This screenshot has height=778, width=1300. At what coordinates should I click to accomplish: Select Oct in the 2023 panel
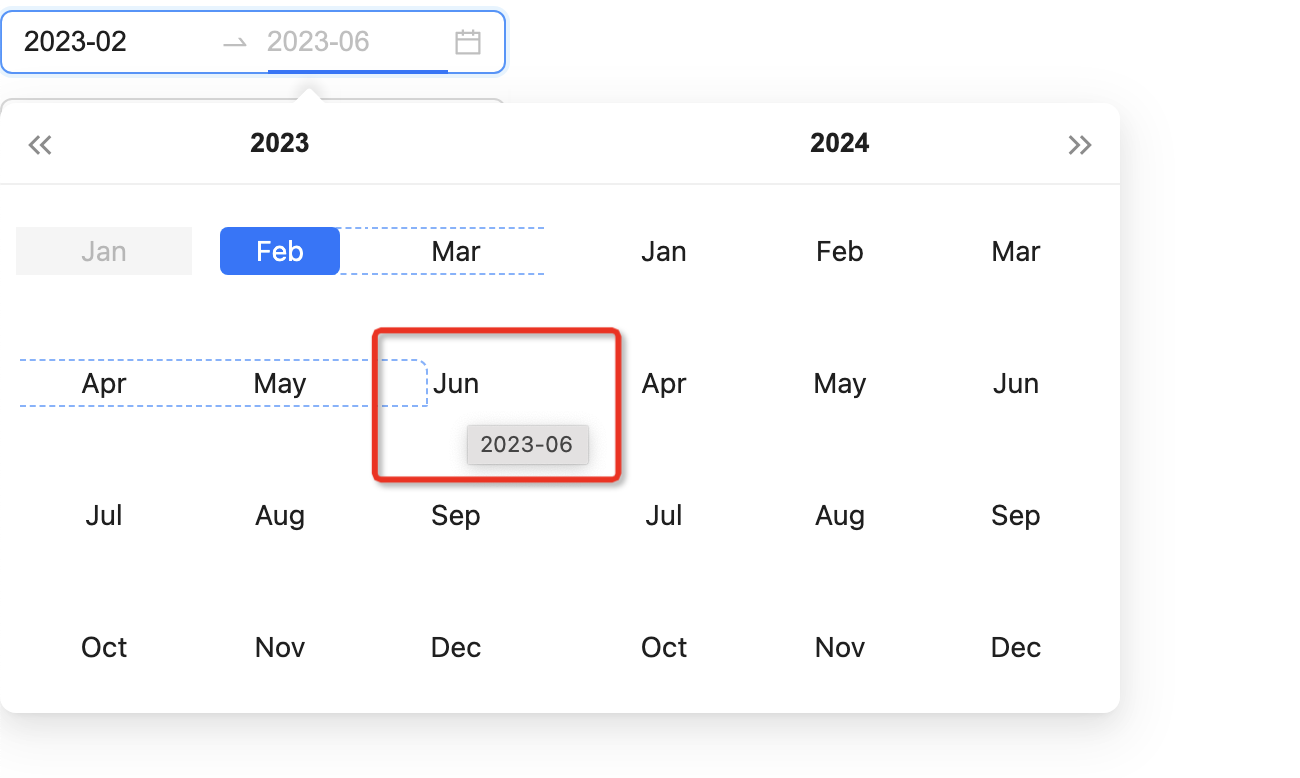pos(103,647)
